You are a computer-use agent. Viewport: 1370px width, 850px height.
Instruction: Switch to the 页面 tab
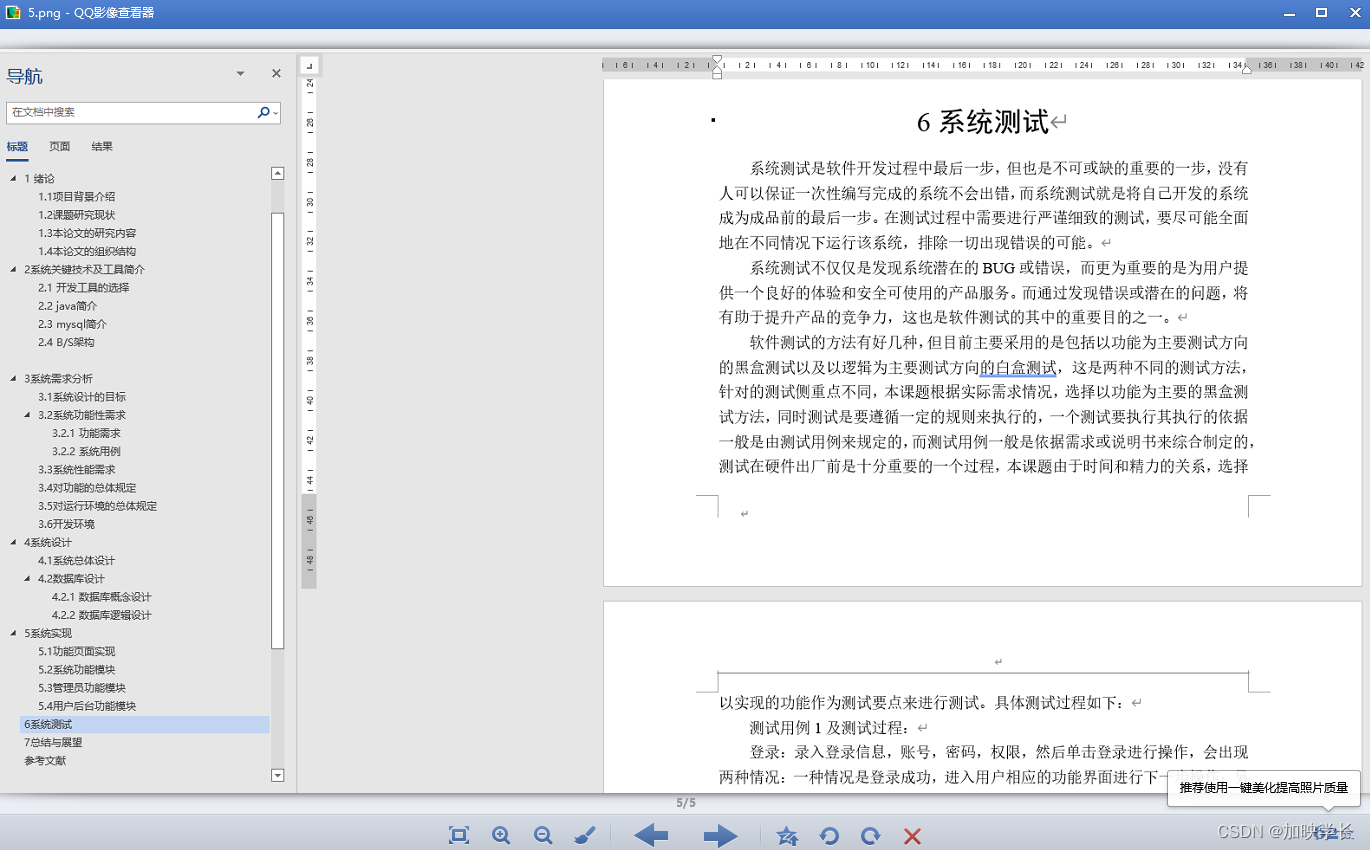point(58,146)
